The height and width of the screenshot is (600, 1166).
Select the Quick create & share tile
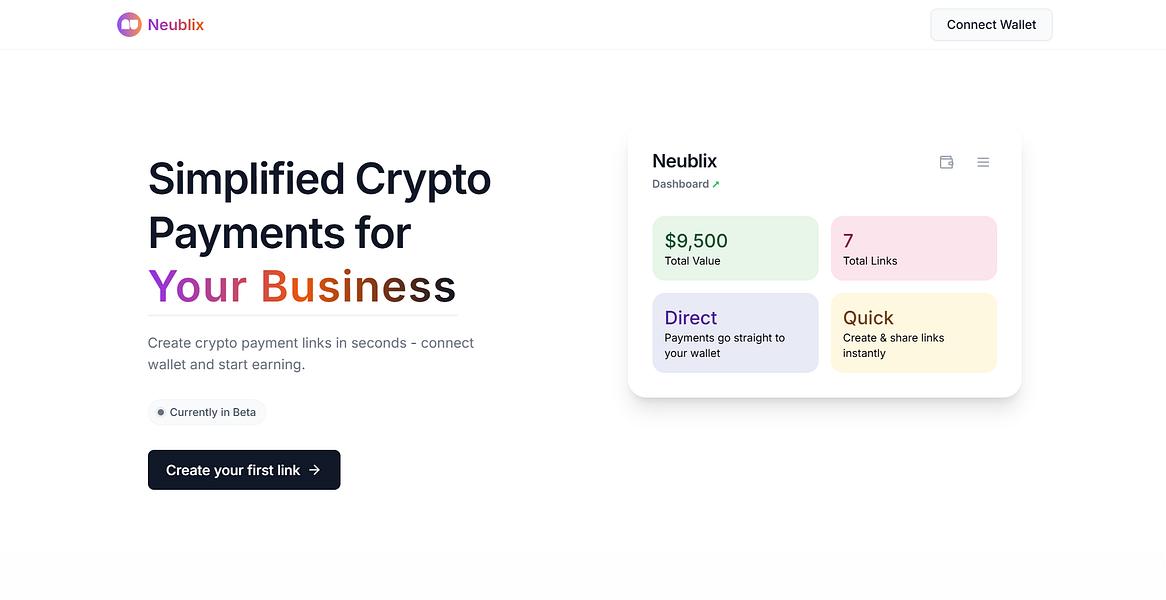[914, 332]
